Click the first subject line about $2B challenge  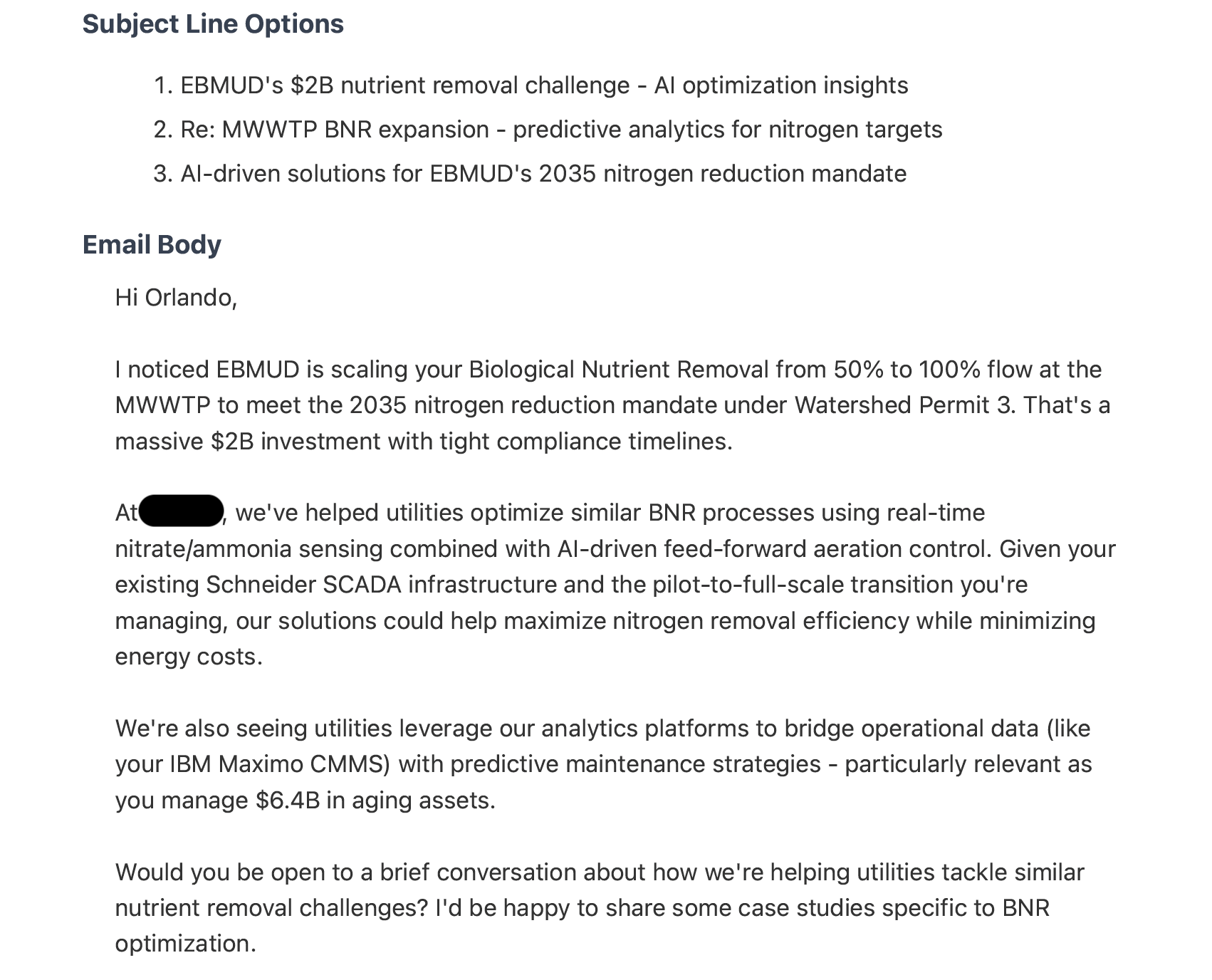click(x=544, y=85)
